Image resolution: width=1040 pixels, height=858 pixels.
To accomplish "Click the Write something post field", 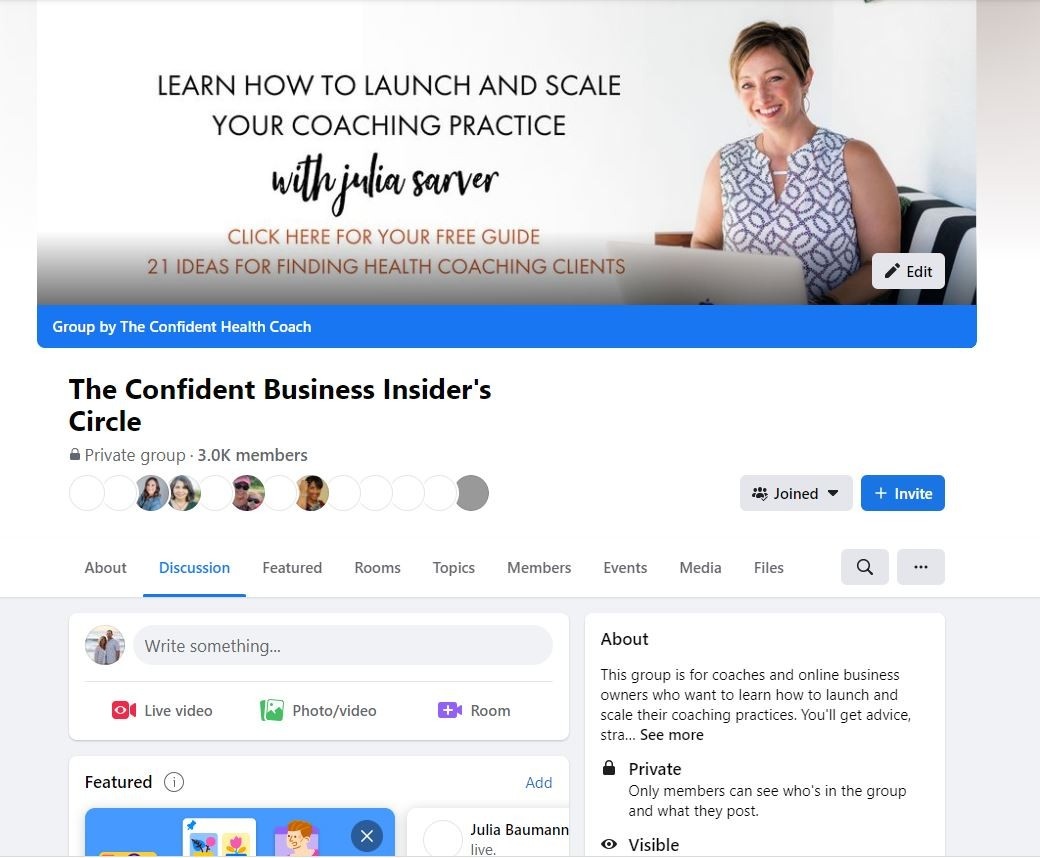I will (x=343, y=646).
